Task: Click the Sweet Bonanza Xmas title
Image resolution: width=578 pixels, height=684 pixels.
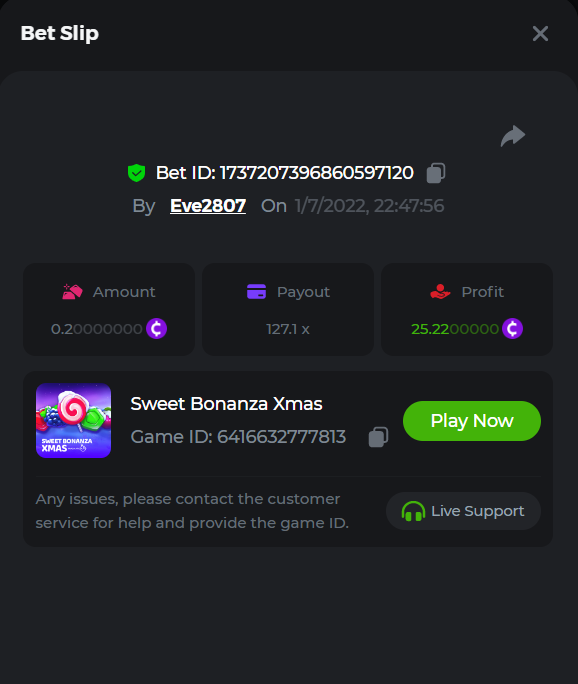Action: click(x=226, y=404)
